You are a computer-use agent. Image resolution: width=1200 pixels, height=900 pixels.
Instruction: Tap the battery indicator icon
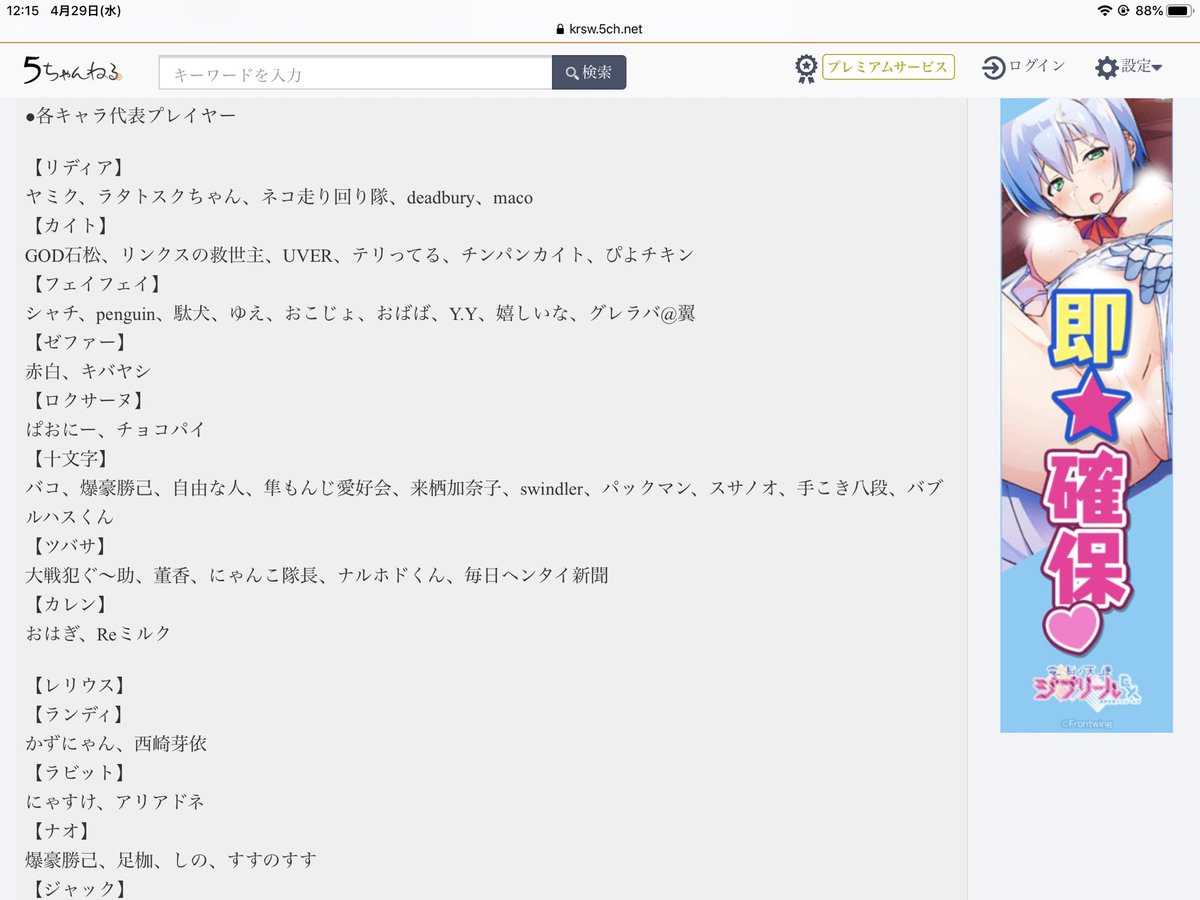click(1181, 10)
